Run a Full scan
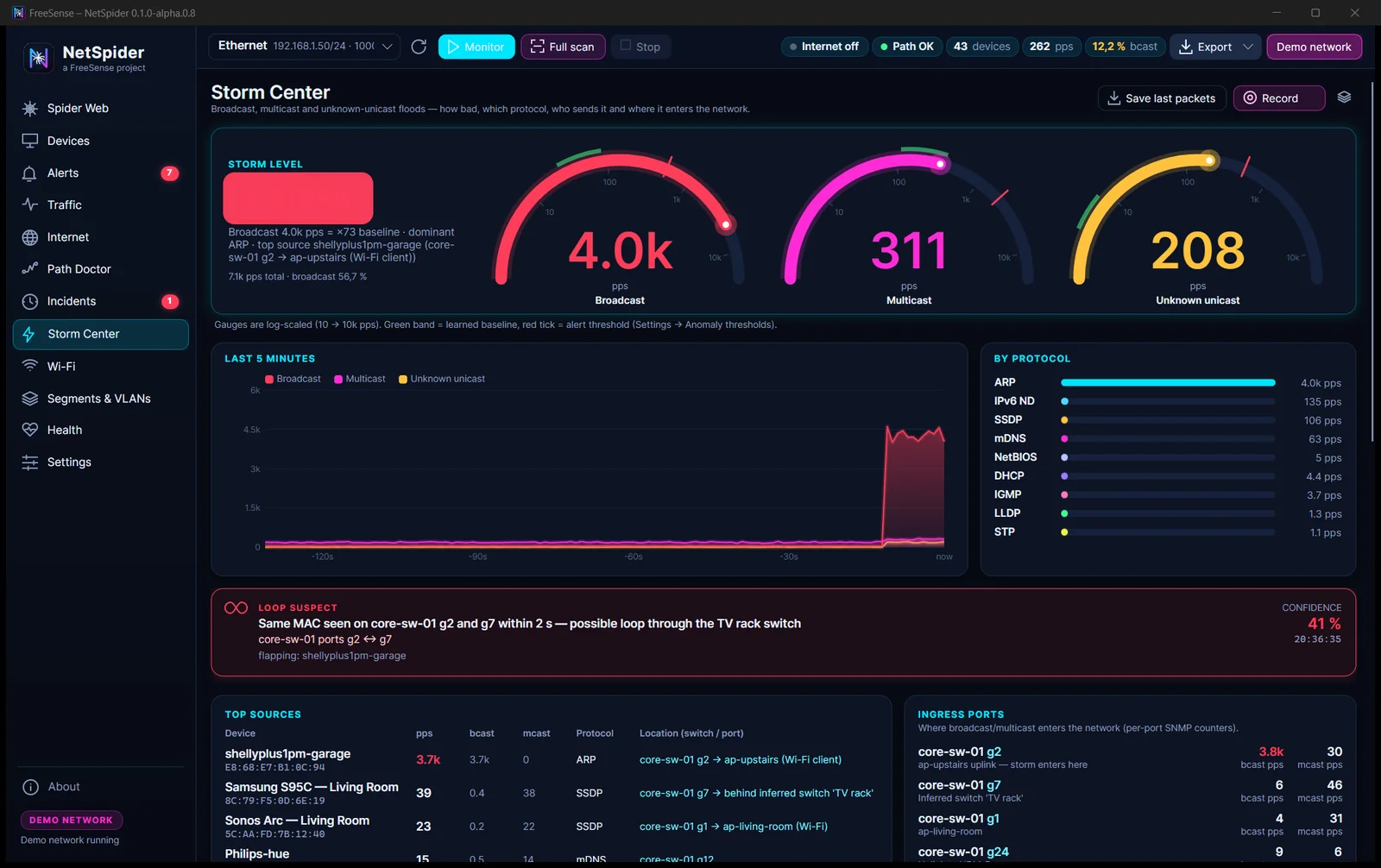1381x868 pixels. (563, 47)
